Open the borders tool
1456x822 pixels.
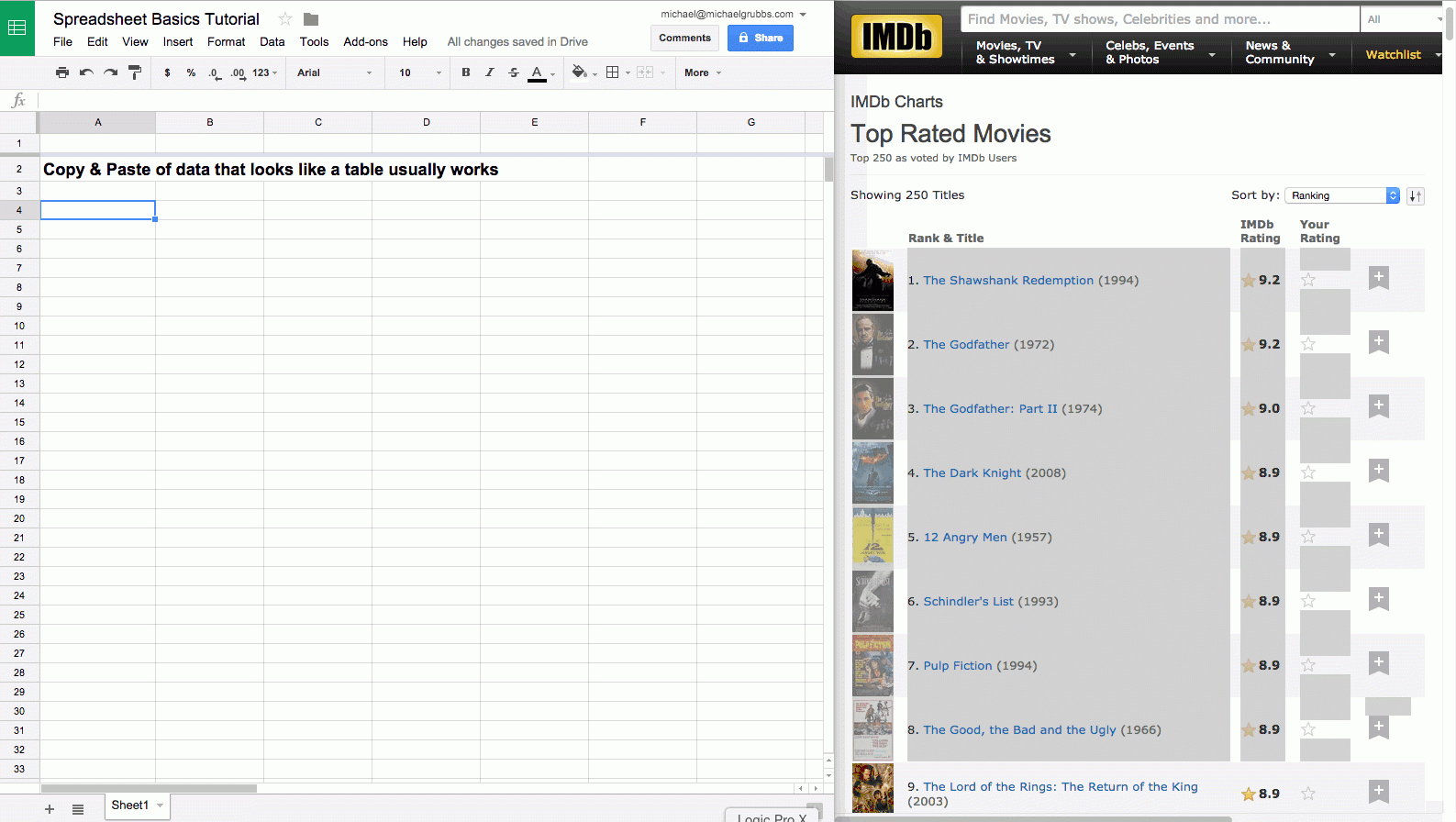click(x=613, y=72)
